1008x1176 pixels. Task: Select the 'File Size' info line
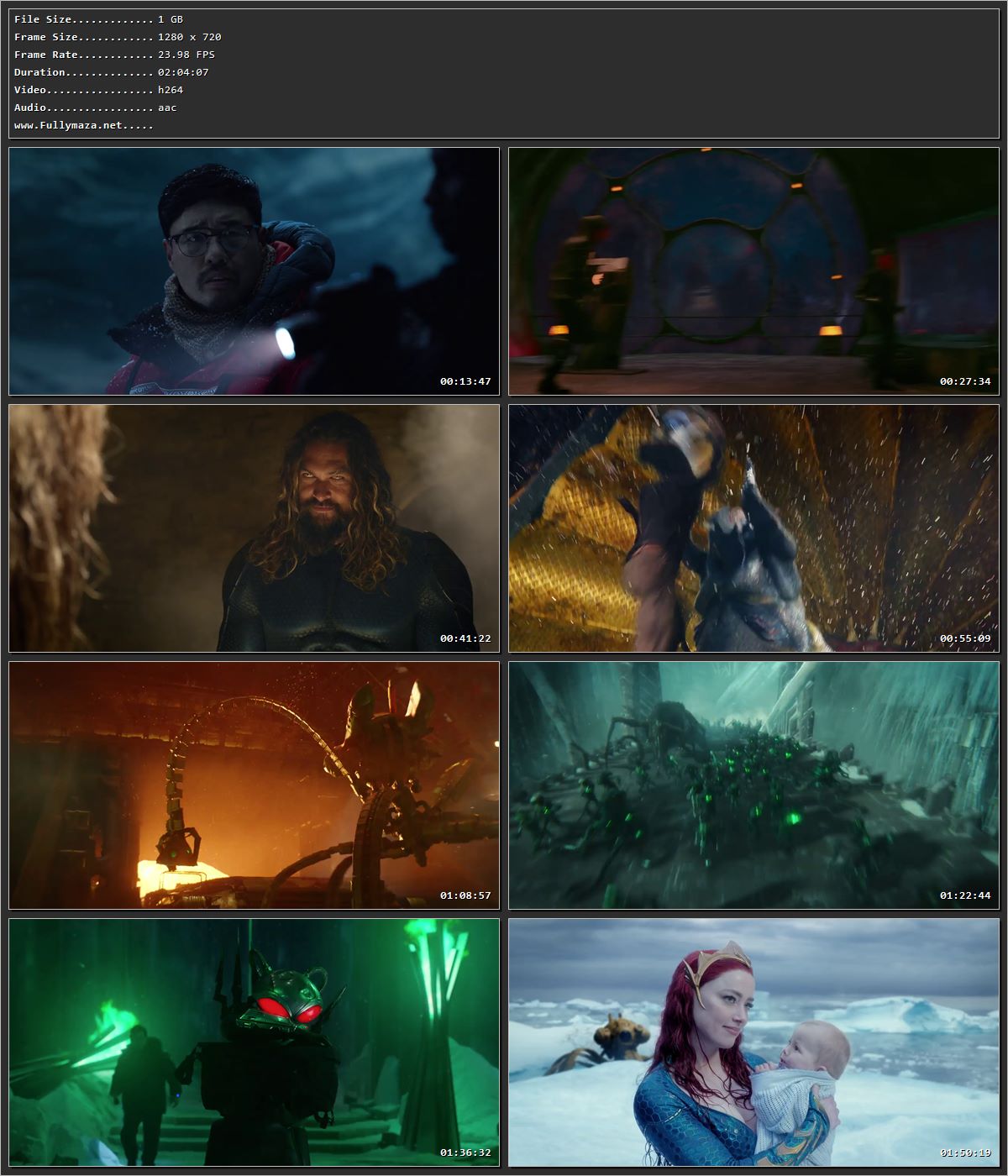tap(98, 19)
